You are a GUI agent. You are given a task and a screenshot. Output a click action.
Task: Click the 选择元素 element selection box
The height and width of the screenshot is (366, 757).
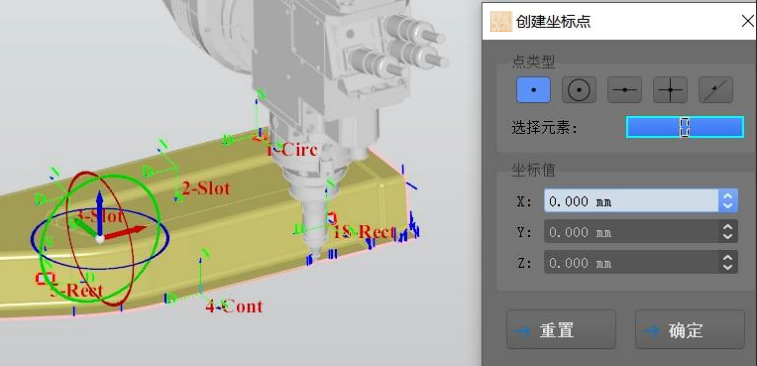[685, 127]
